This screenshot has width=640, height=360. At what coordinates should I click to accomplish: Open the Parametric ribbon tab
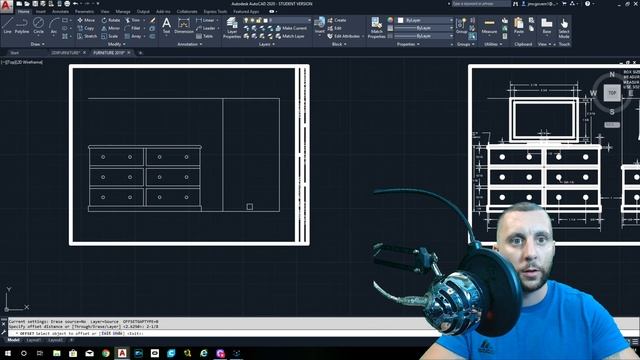point(84,12)
